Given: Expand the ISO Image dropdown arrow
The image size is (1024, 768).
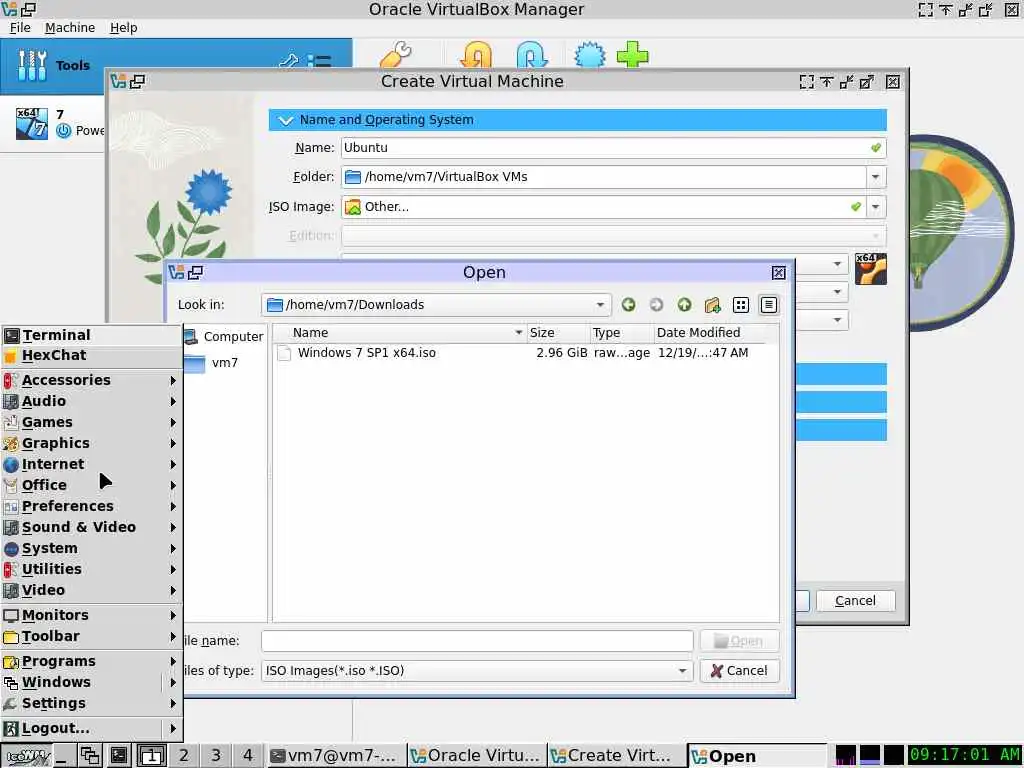Looking at the screenshot, I should [x=875, y=207].
